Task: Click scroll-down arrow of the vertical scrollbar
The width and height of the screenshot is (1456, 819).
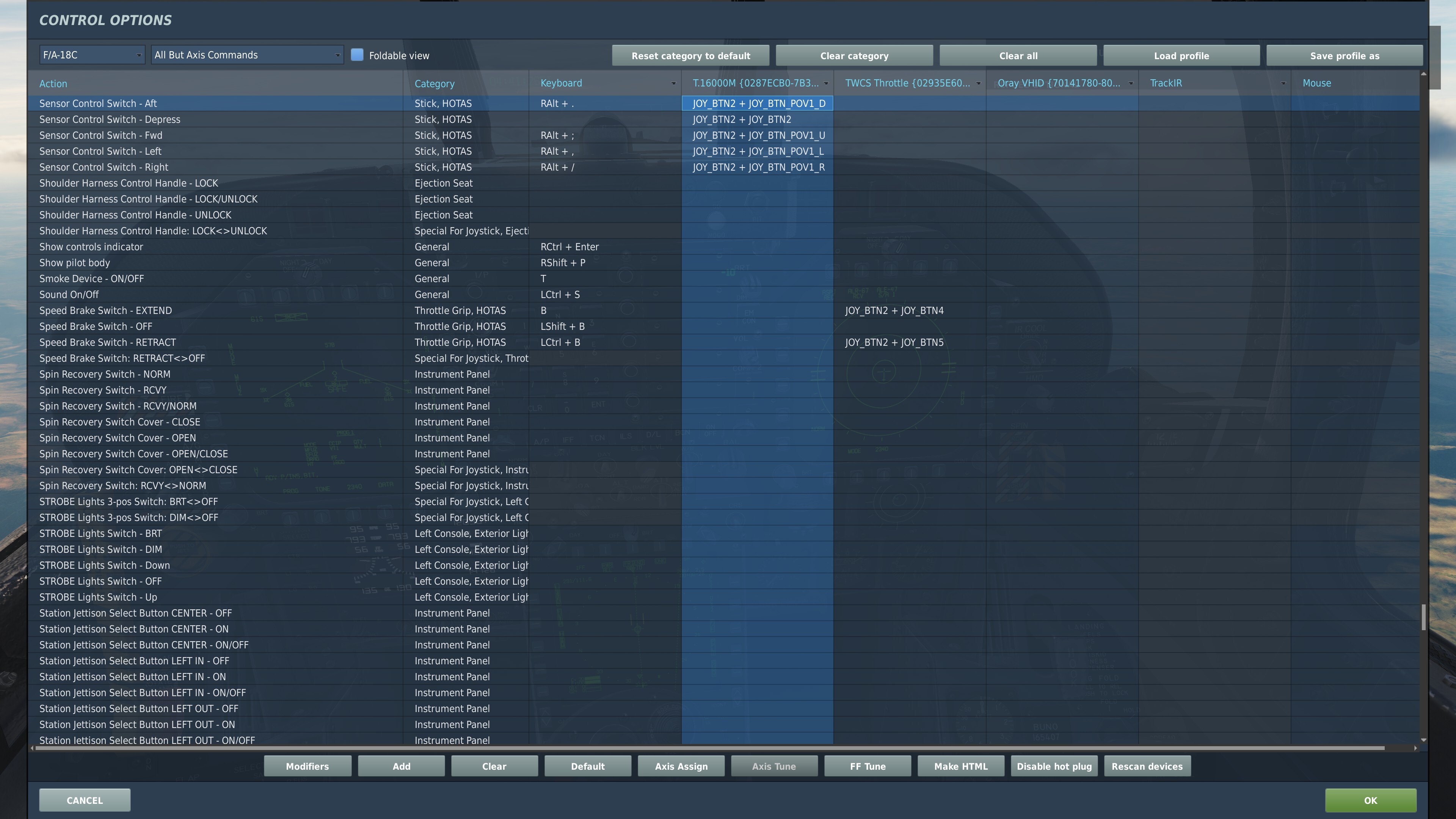Action: click(1423, 740)
